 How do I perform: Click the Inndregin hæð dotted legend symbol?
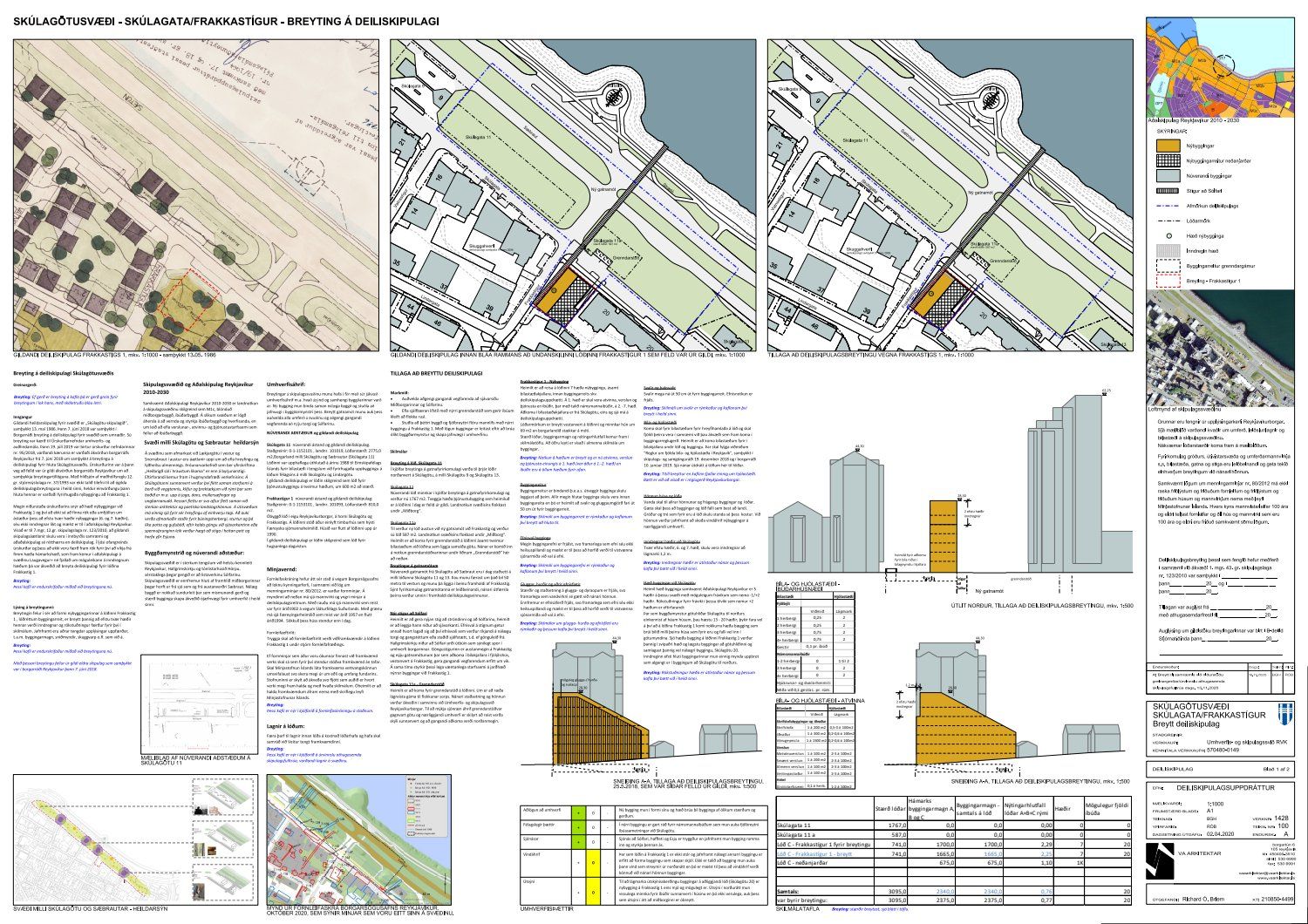(x=1168, y=250)
